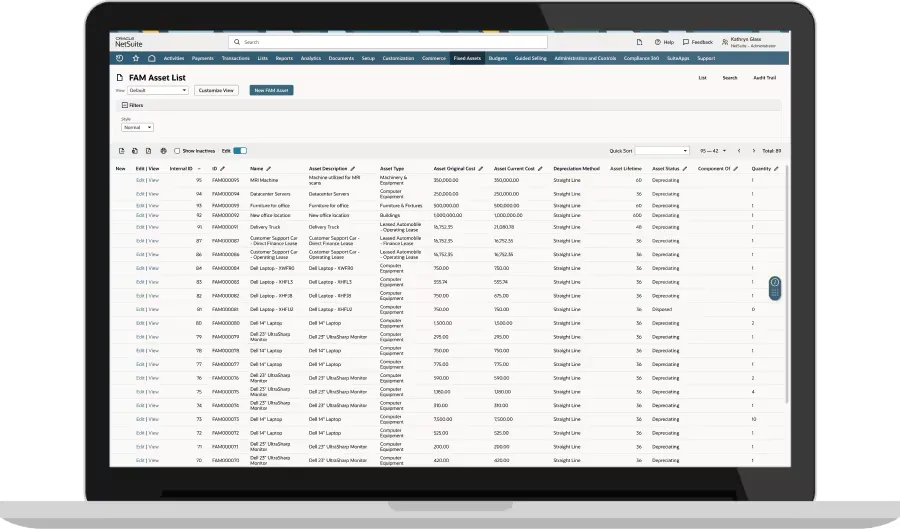This screenshot has height=529, width=900.
Task: Open the Fixed Assets menu
Action: pyautogui.click(x=467, y=59)
